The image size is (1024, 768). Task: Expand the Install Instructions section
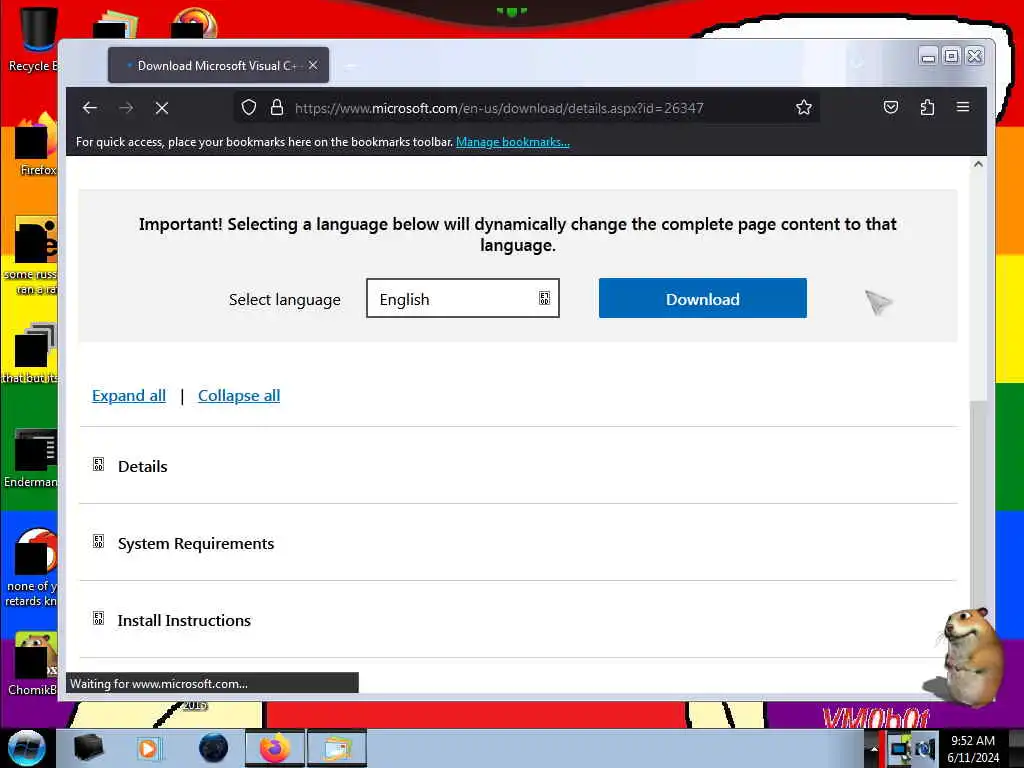click(518, 620)
